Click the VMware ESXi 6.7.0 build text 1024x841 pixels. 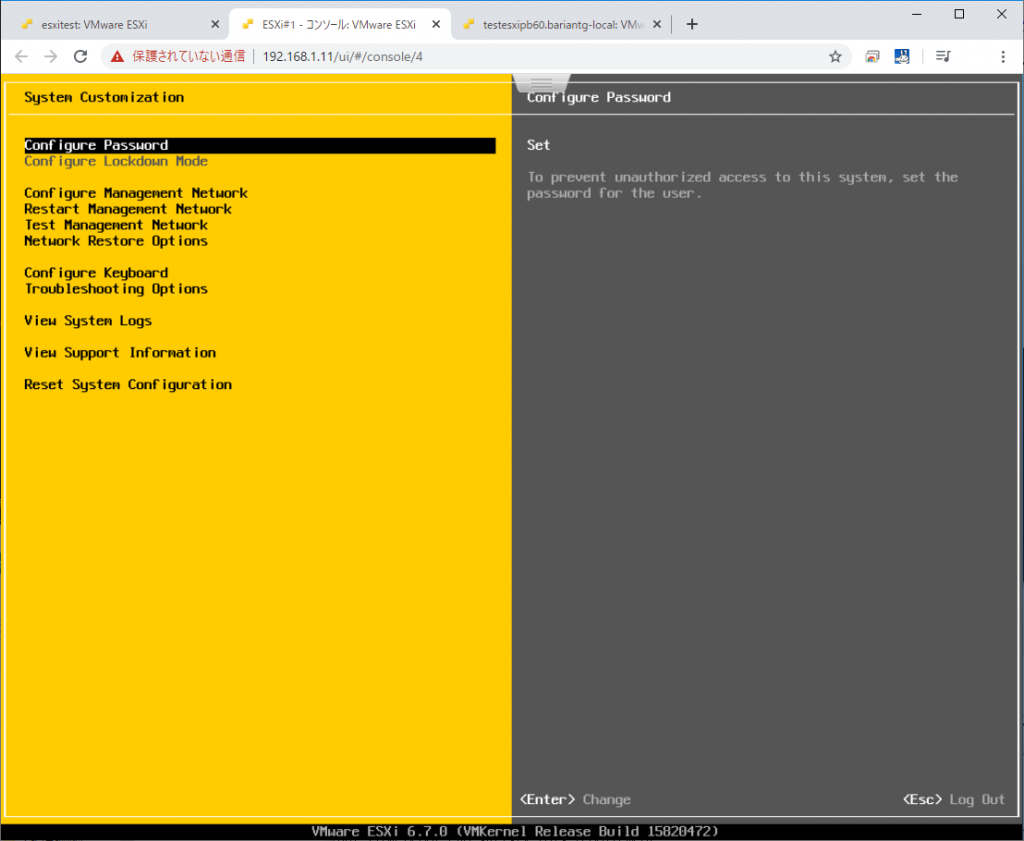click(x=515, y=831)
